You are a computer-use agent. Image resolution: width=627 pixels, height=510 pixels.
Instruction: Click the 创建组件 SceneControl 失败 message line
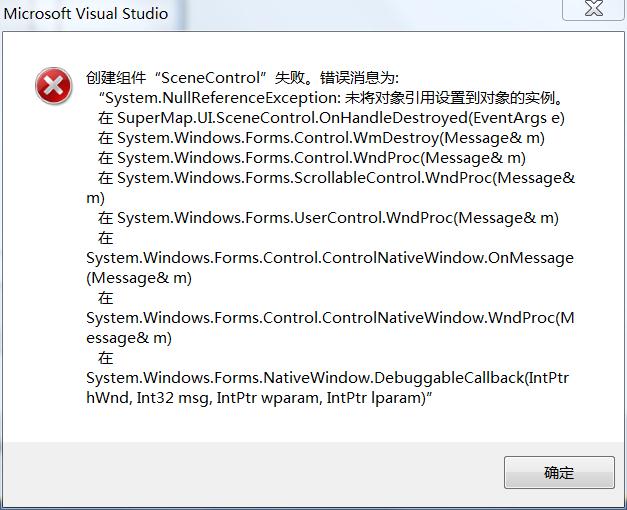[x=242, y=78]
